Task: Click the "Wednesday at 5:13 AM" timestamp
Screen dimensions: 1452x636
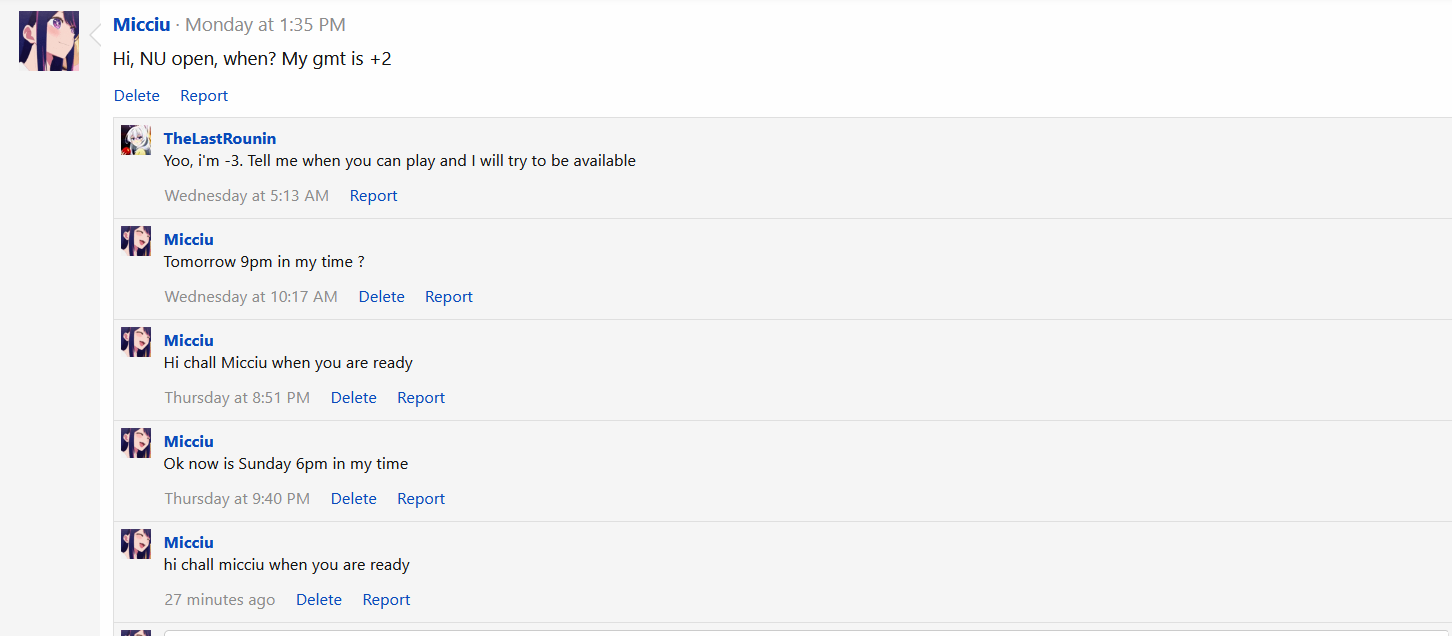Action: [x=246, y=196]
